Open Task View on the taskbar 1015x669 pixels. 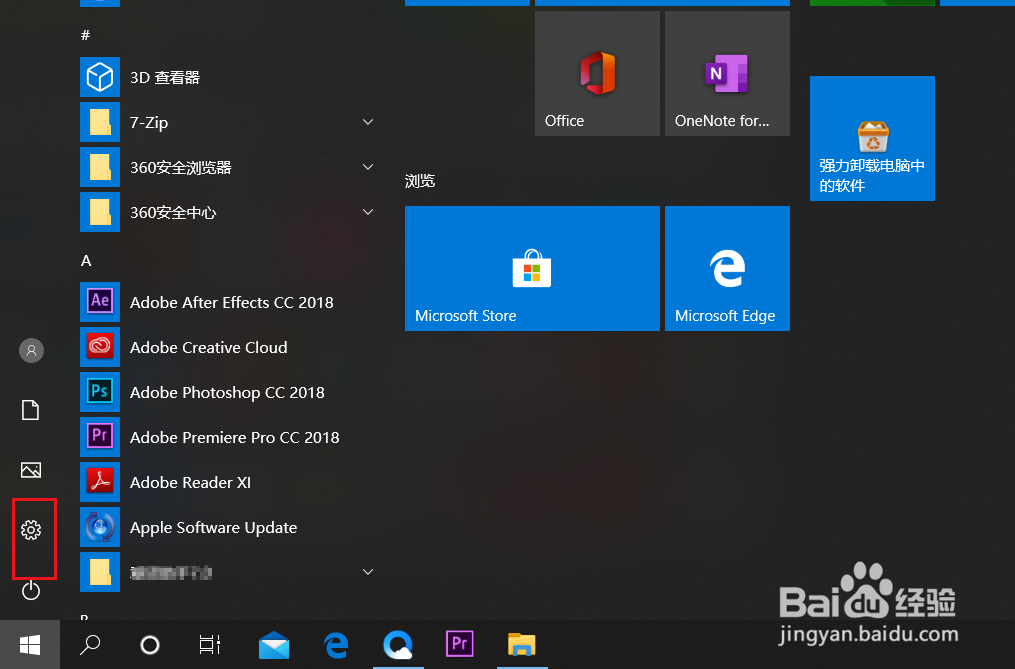coord(210,644)
